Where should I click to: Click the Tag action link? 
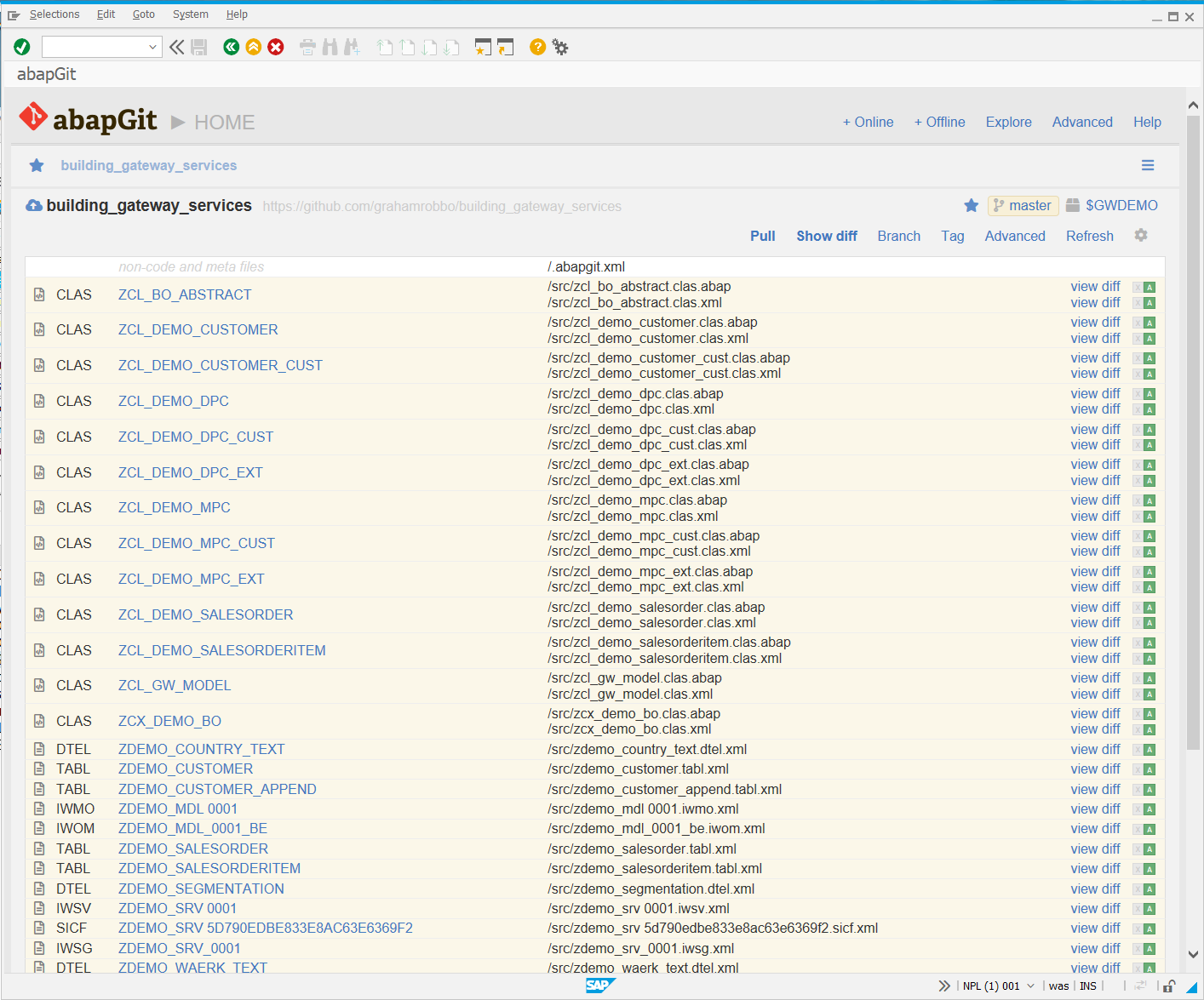[x=952, y=236]
